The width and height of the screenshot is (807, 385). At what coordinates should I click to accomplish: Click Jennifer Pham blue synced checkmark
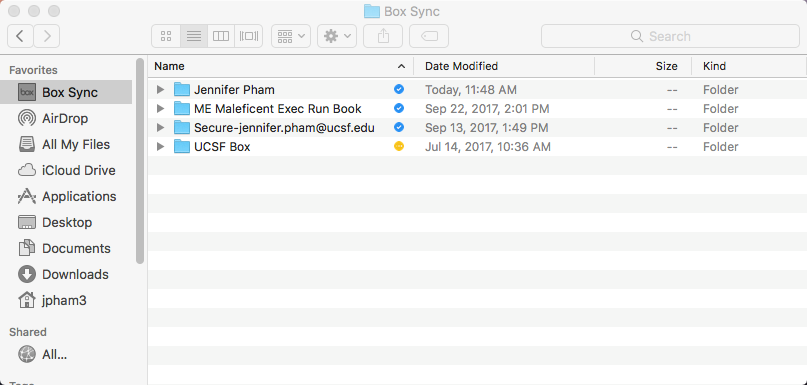pyautogui.click(x=399, y=89)
